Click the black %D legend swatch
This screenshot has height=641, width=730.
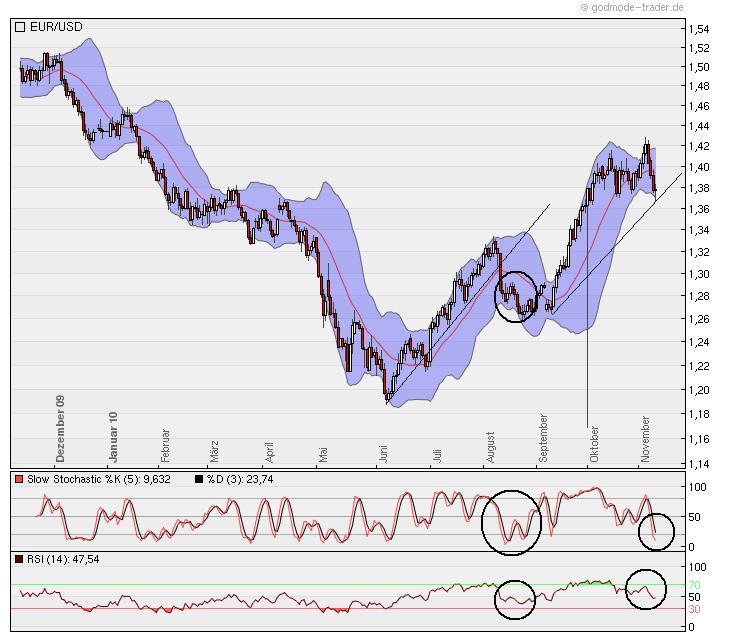point(199,479)
